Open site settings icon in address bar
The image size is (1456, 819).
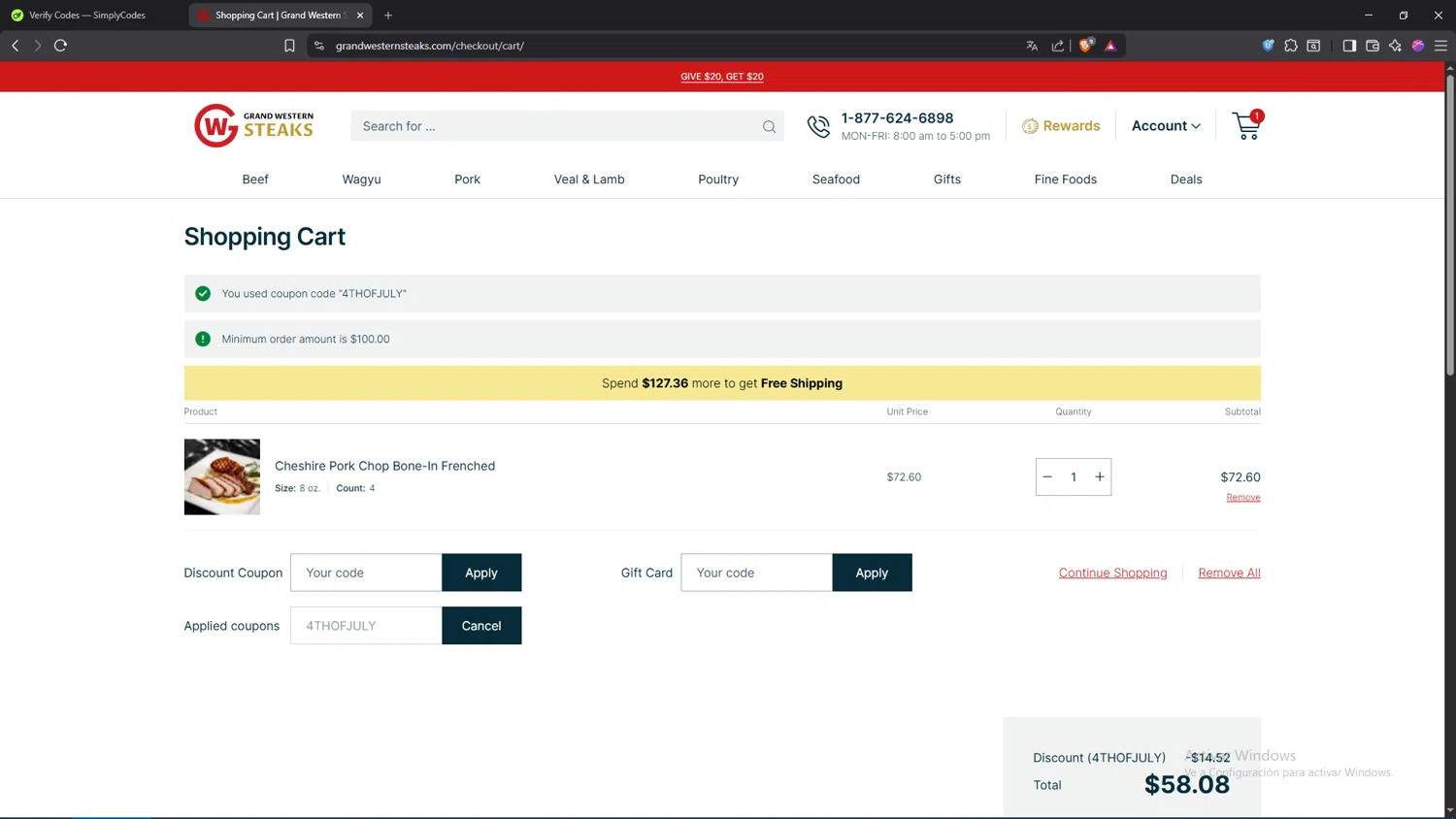[x=319, y=46]
